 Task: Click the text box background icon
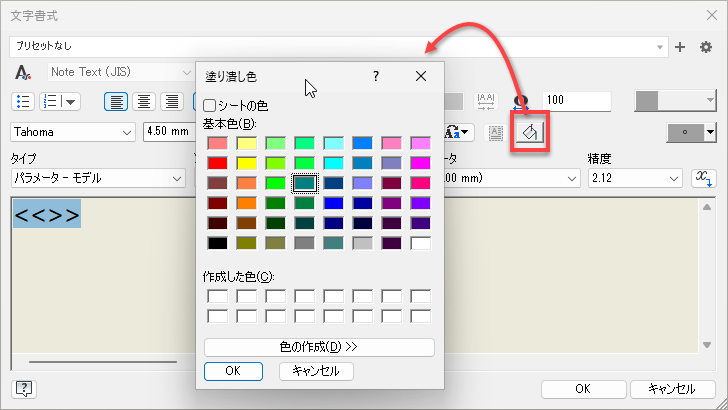495,132
